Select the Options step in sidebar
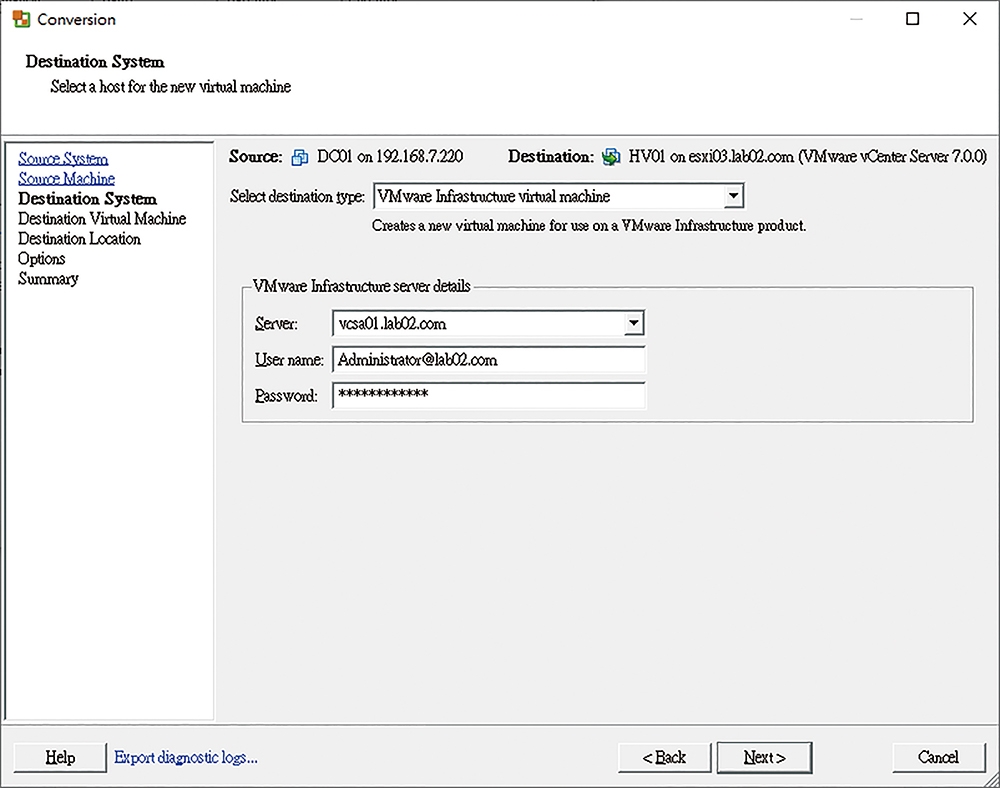Viewport: 1000px width, 788px height. click(x=41, y=259)
